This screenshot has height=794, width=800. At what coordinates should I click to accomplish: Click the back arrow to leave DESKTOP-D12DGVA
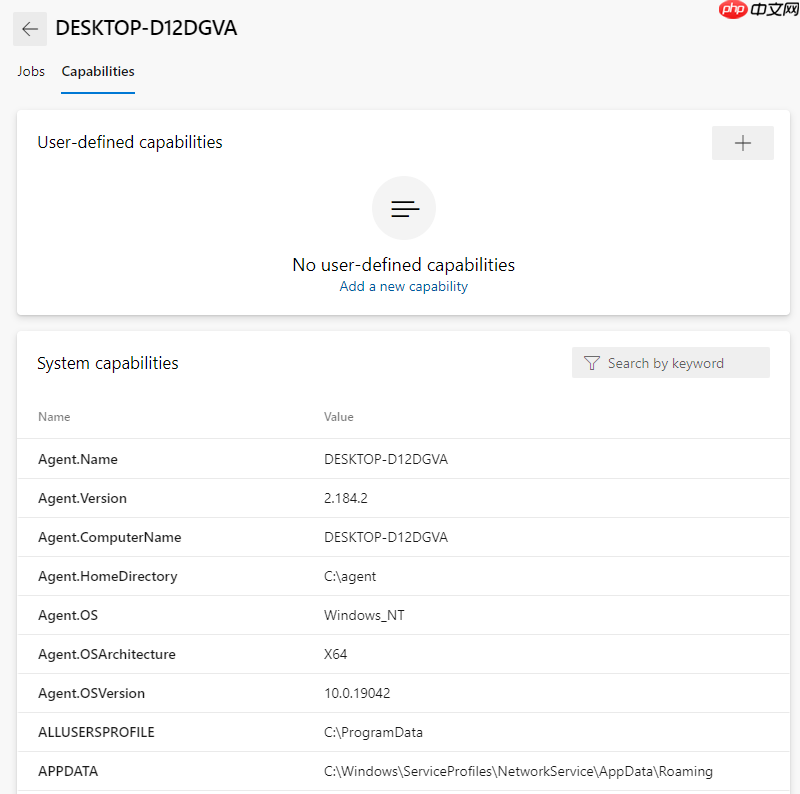point(30,28)
